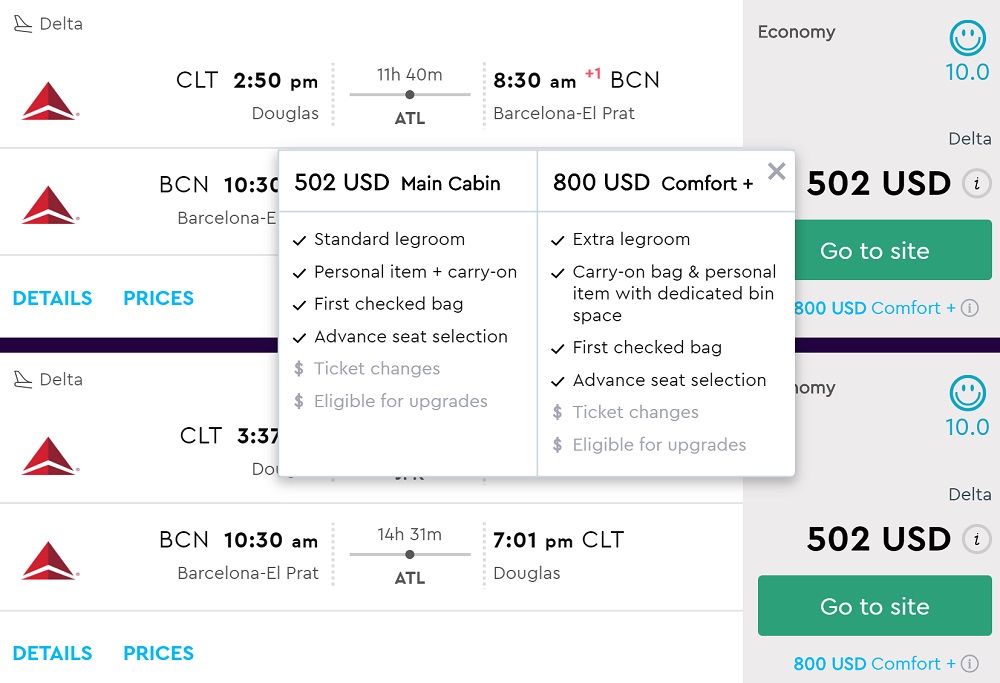Close the fare comparison popup
Screen dimensions: 1000x683
(x=776, y=172)
